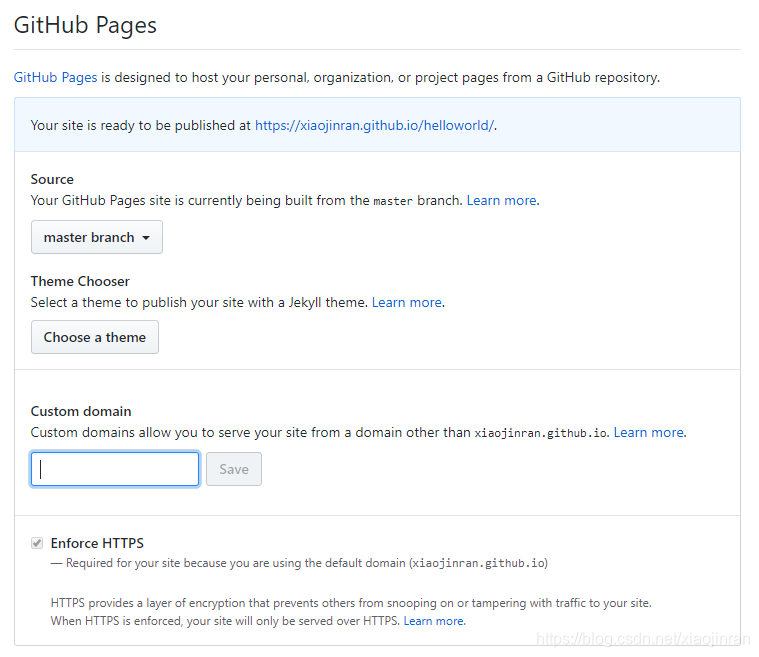Open the published site URL xiaojinran.github.io/helloworld
Image resolution: width=759 pixels, height=657 pixels.
coord(375,125)
